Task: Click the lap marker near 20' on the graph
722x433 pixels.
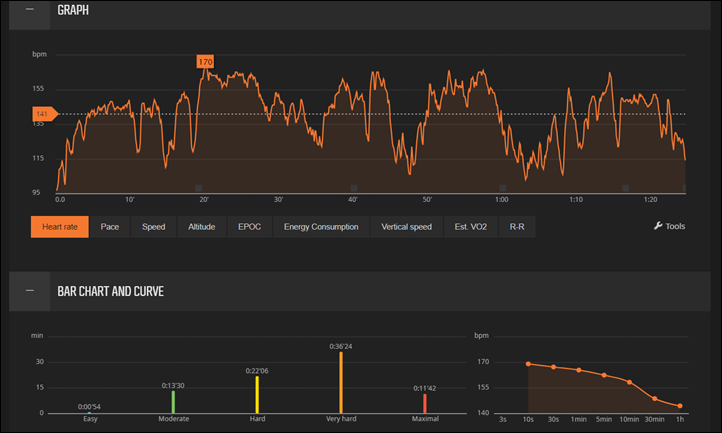Action: pos(198,188)
